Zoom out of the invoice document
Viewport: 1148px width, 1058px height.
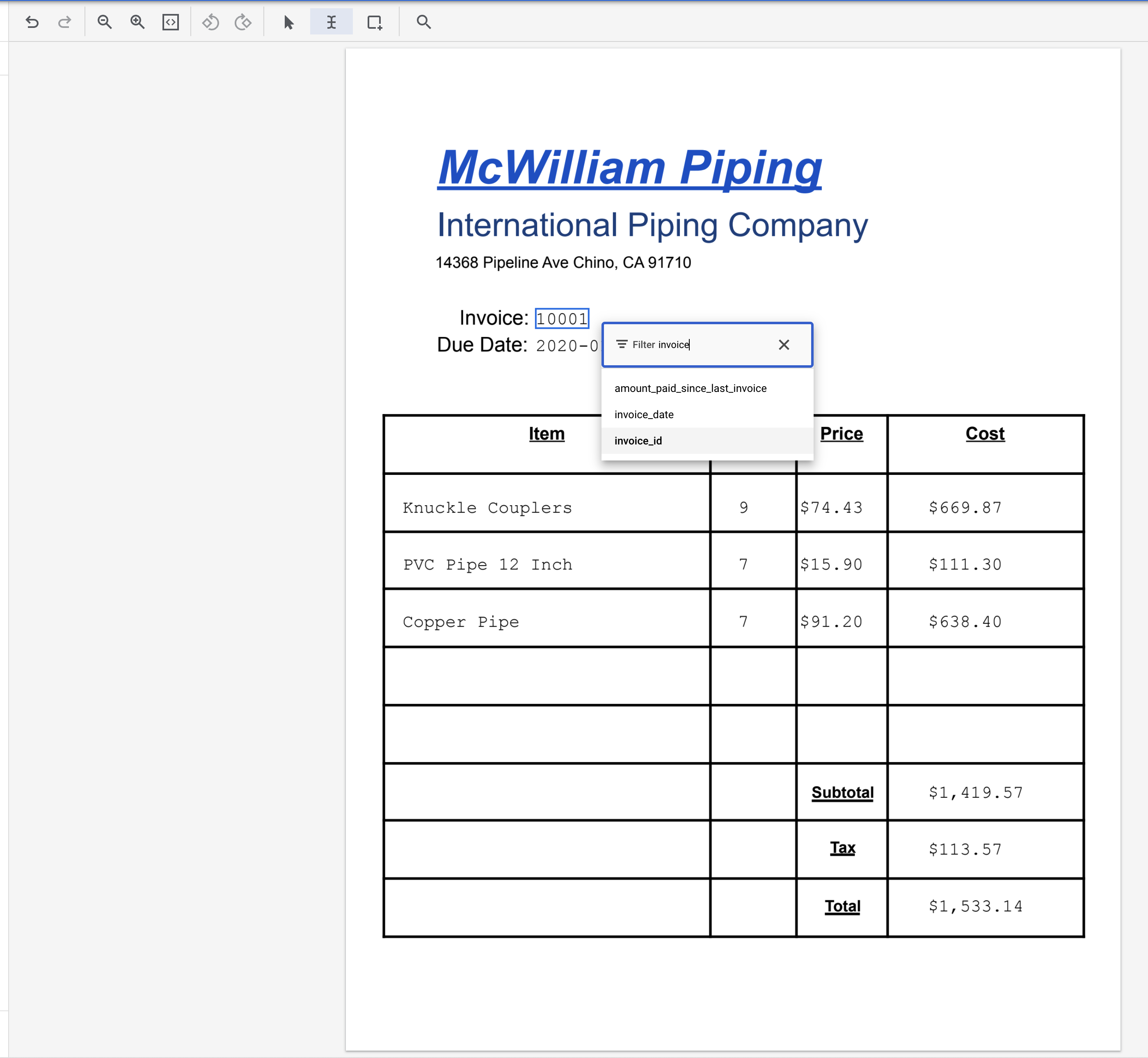(104, 22)
